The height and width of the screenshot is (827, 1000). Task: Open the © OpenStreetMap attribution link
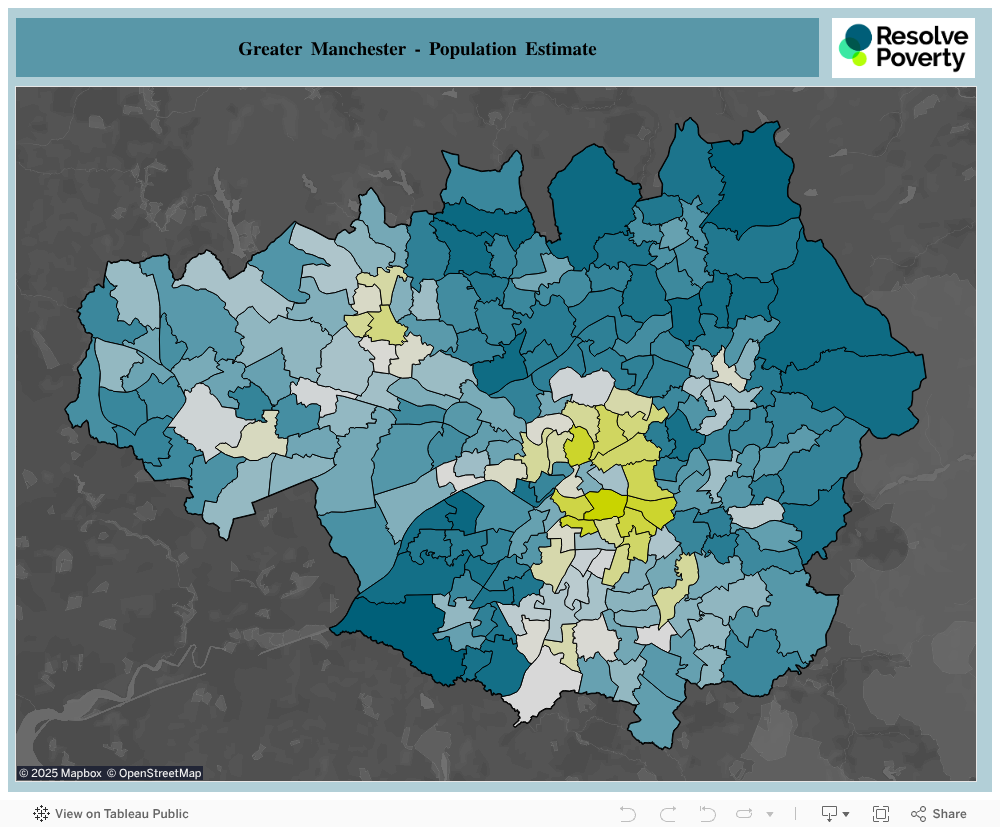pyautogui.click(x=154, y=773)
